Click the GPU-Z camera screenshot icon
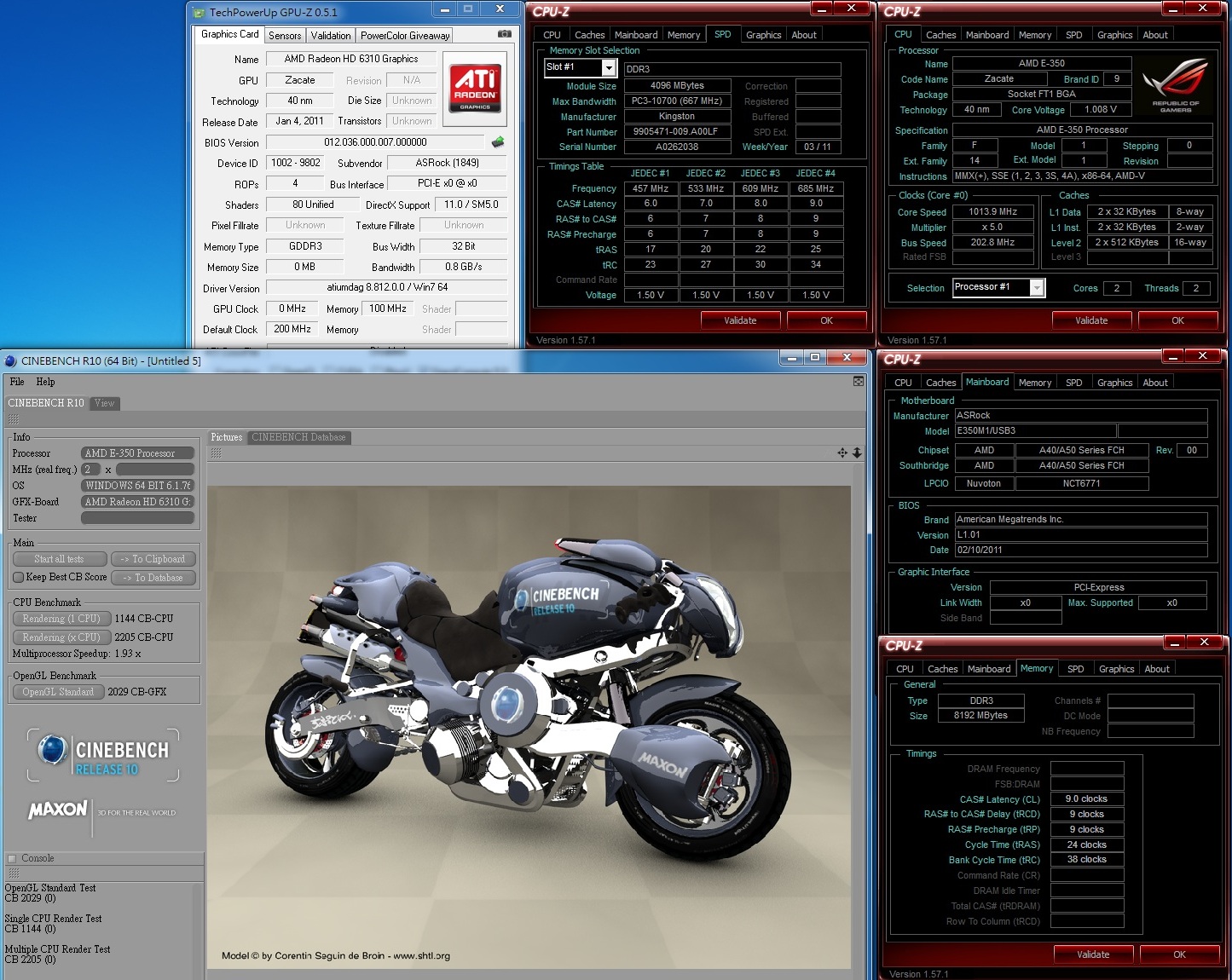The image size is (1232, 980). pyautogui.click(x=505, y=34)
